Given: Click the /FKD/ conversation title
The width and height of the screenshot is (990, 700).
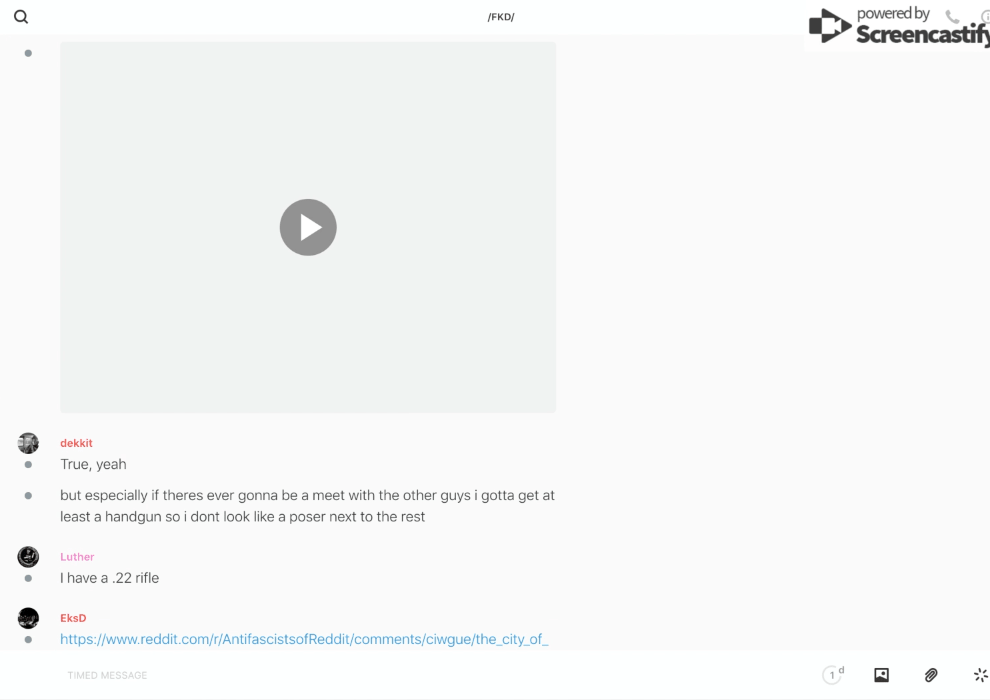Looking at the screenshot, I should [501, 17].
